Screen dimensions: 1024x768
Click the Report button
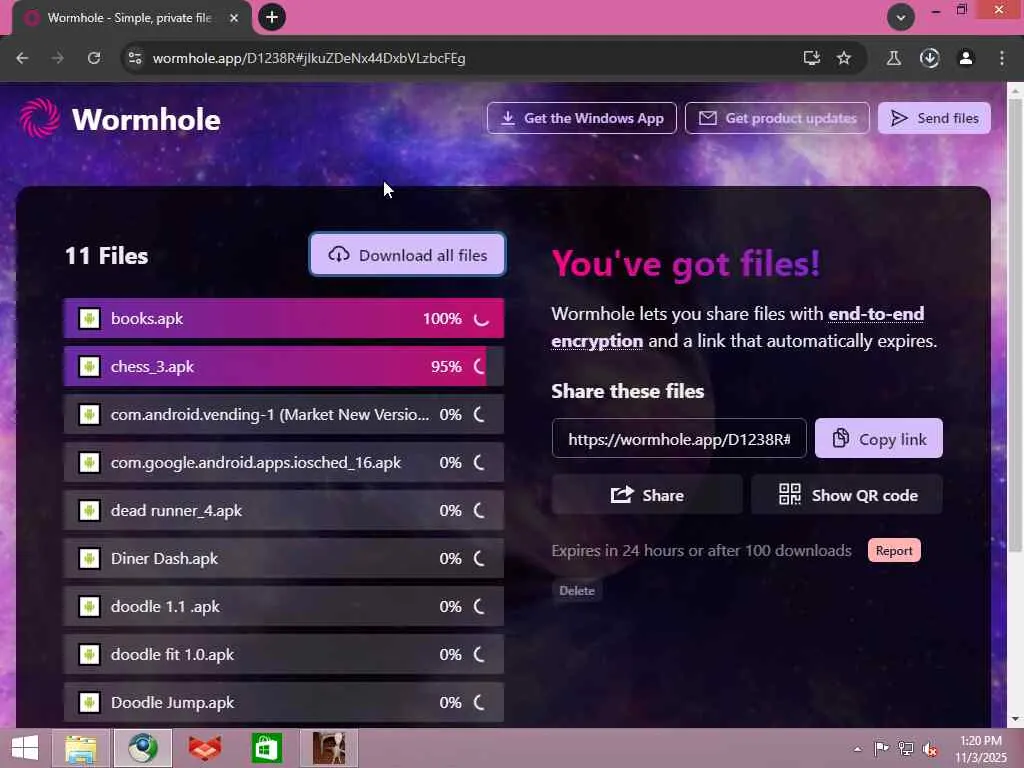(894, 551)
